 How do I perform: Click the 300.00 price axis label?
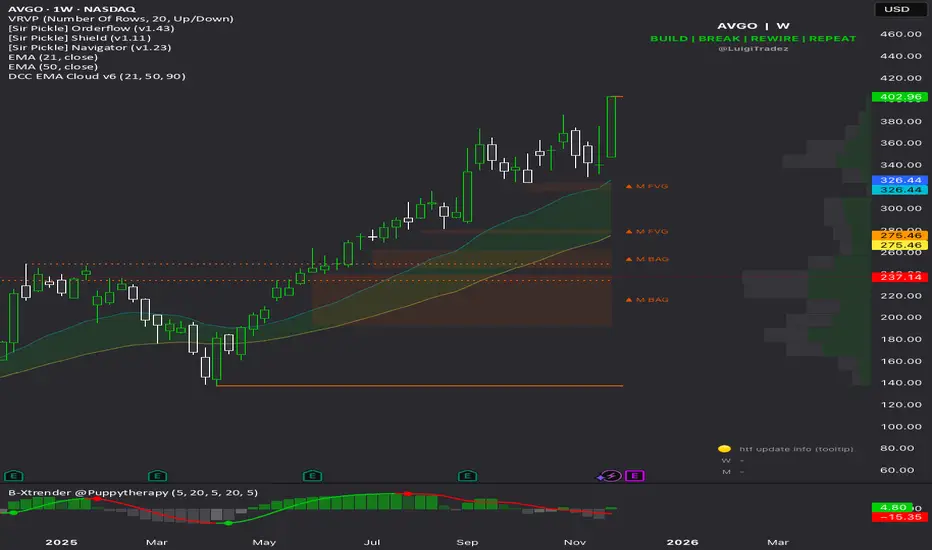click(x=900, y=208)
